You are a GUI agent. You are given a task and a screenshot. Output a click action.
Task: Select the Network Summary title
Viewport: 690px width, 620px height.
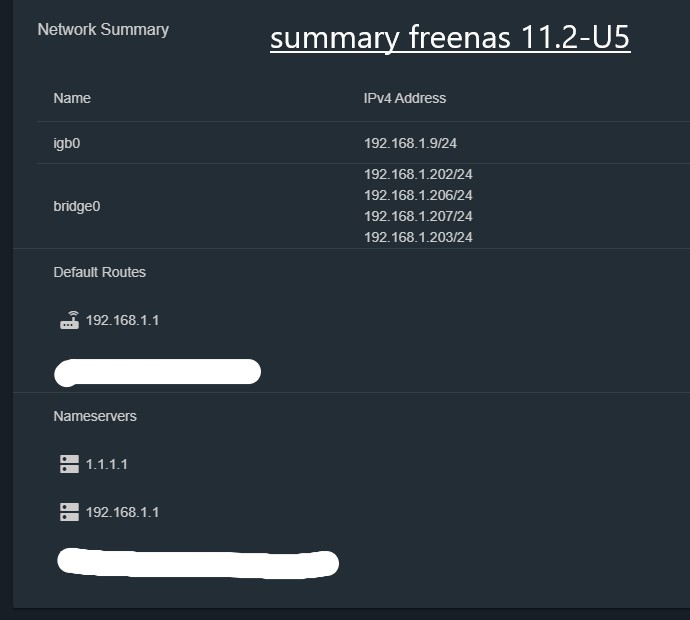(103, 29)
